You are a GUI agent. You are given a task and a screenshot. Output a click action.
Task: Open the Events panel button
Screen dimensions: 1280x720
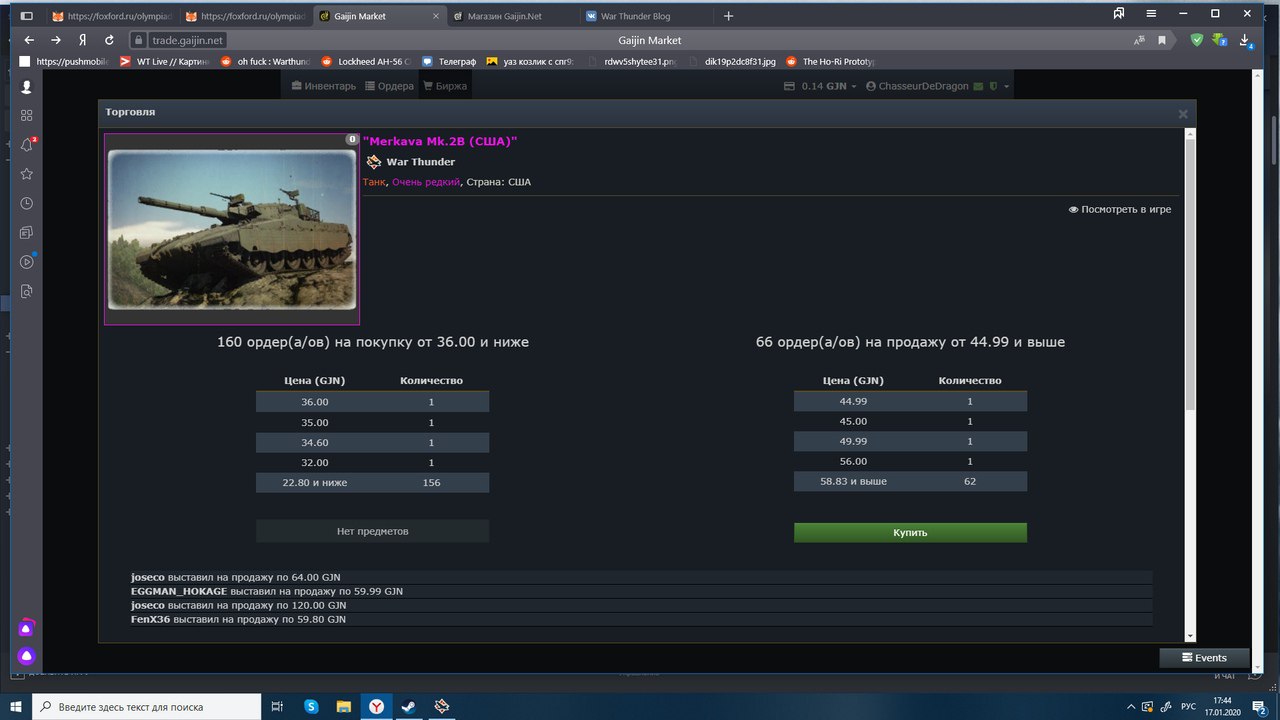click(1204, 657)
